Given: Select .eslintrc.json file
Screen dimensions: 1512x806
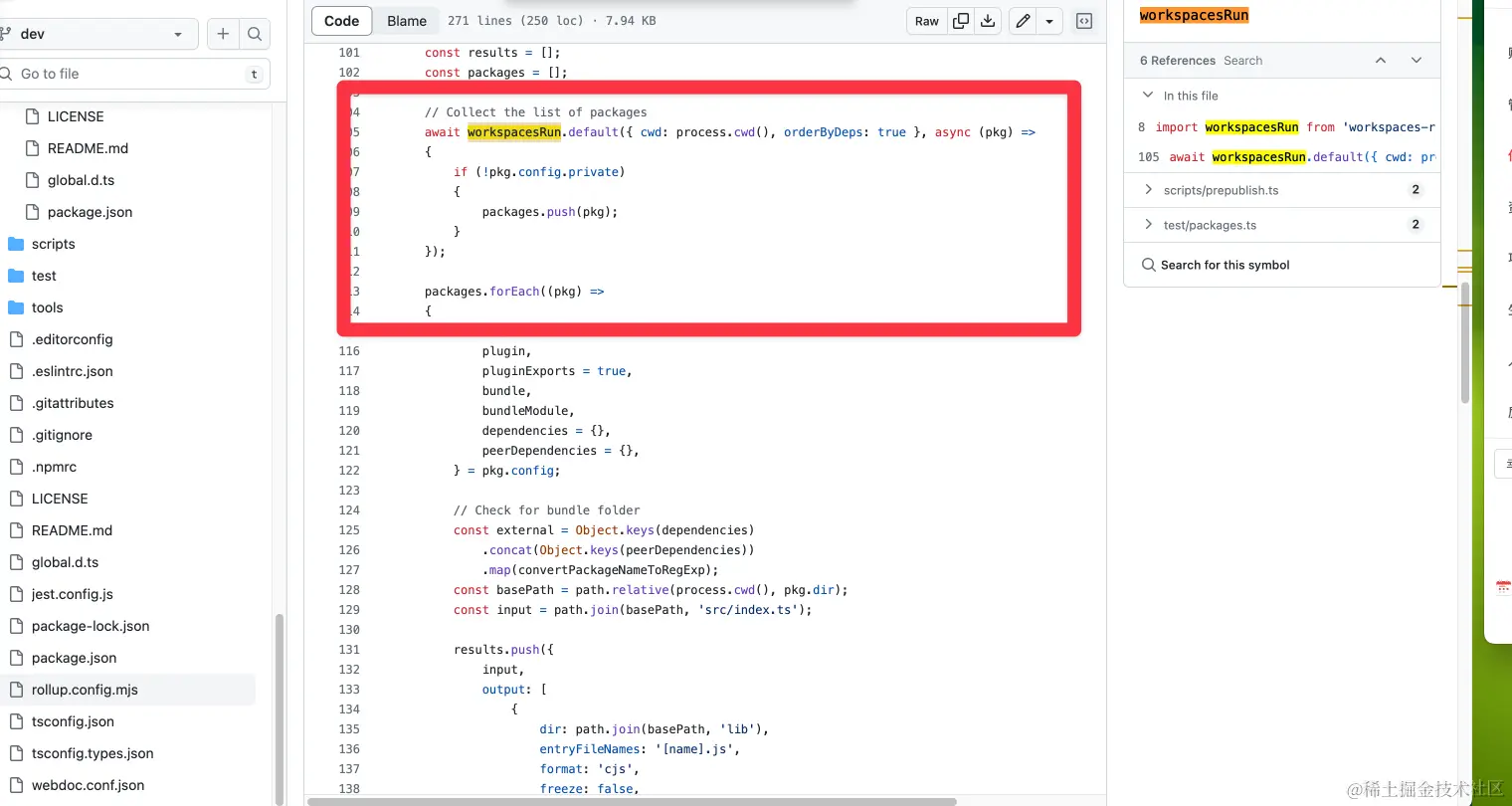Looking at the screenshot, I should pos(72,371).
